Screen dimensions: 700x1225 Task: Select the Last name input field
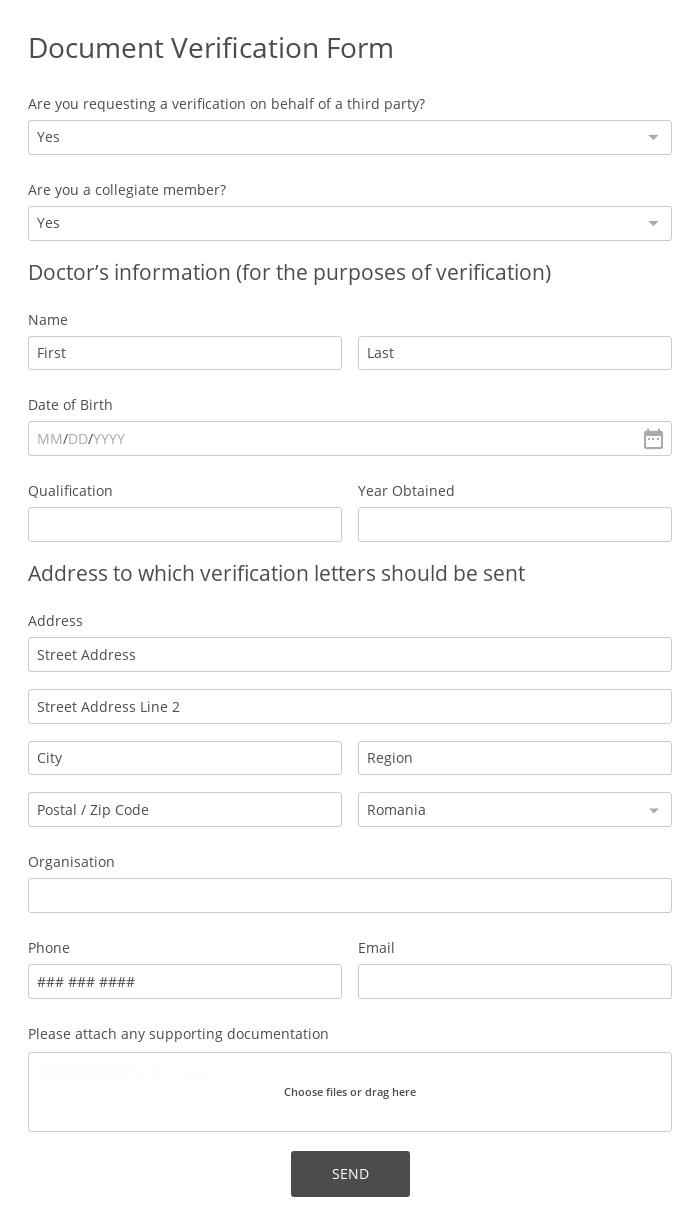click(x=515, y=352)
